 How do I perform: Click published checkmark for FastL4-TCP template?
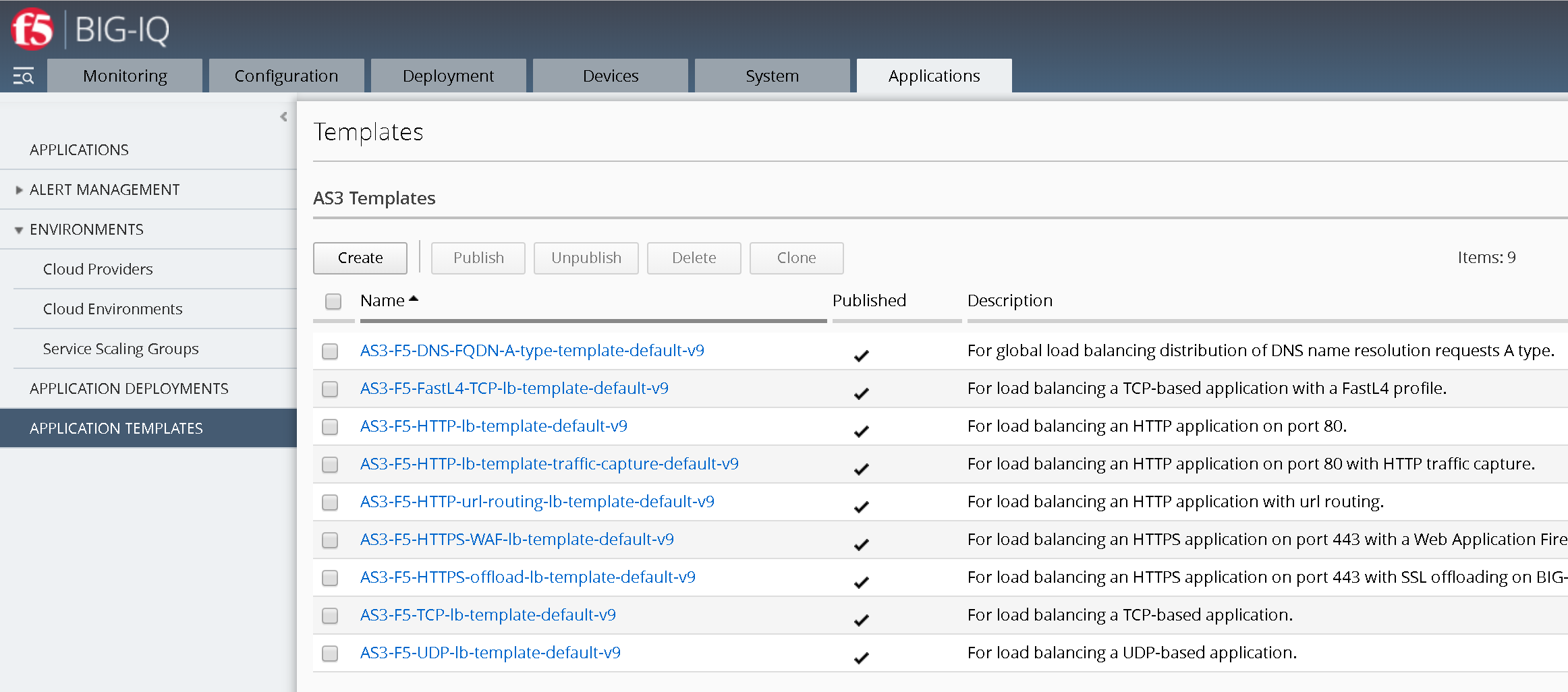(x=862, y=393)
